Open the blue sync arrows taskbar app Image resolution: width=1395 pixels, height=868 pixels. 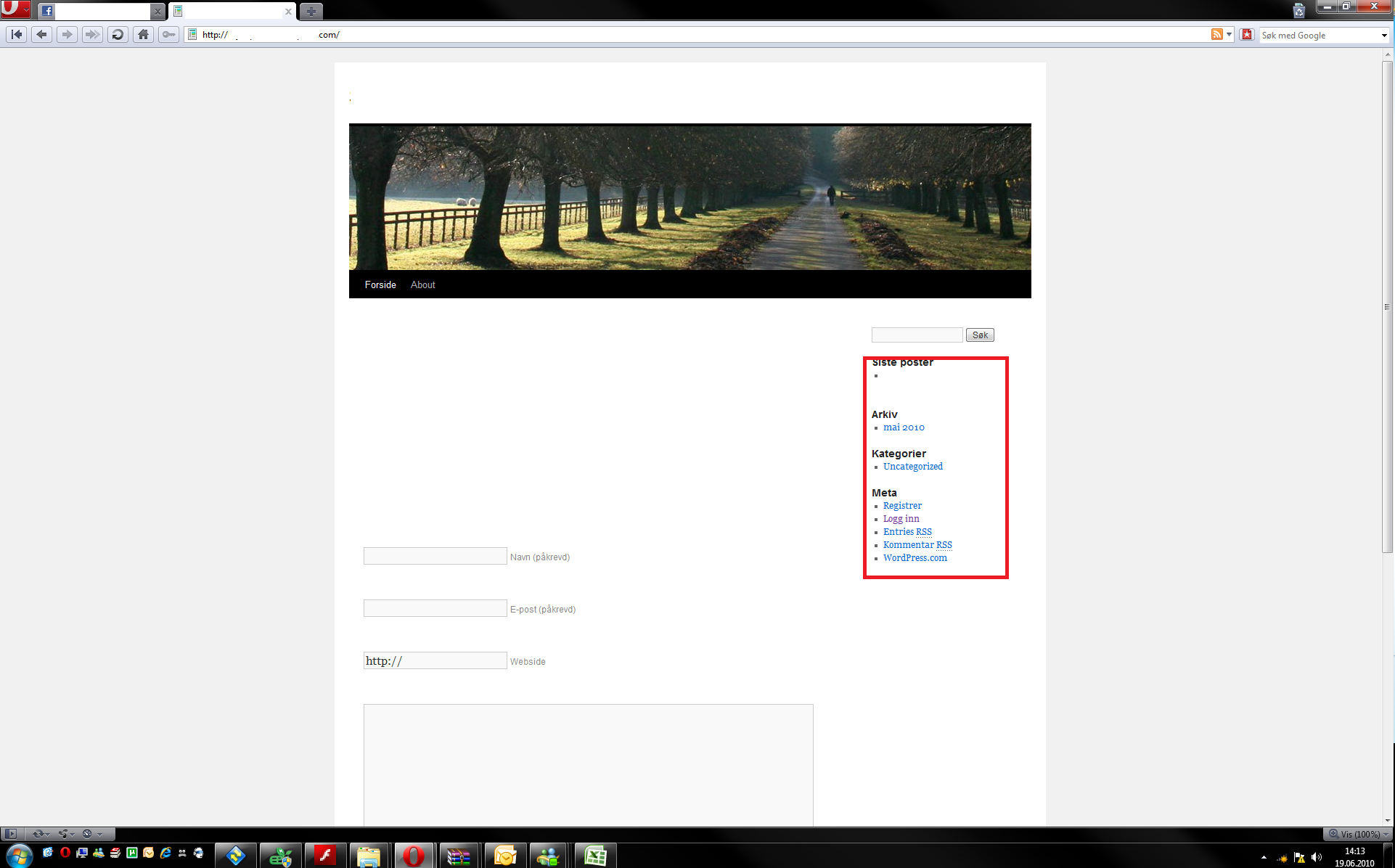pyautogui.click(x=235, y=856)
